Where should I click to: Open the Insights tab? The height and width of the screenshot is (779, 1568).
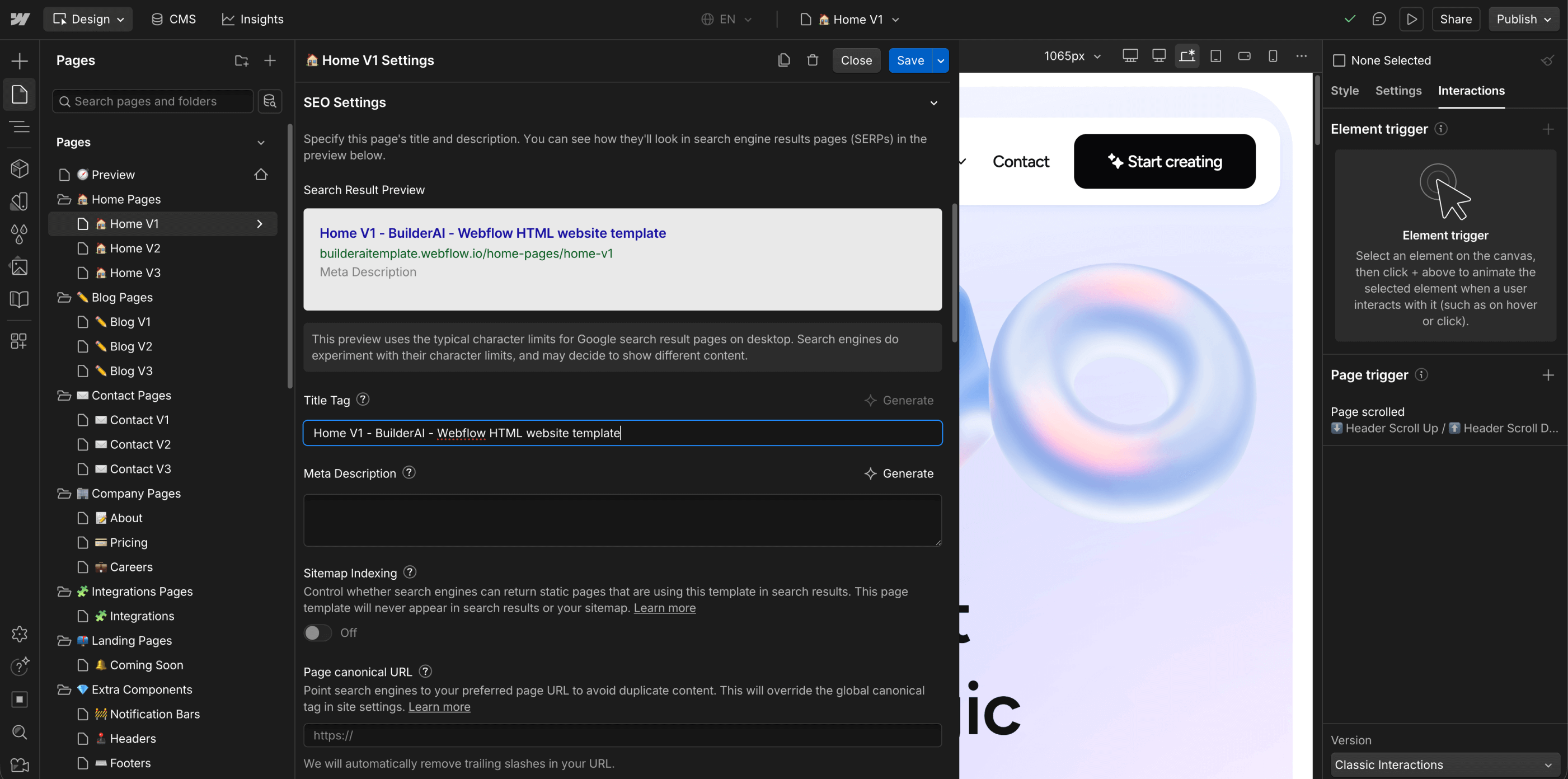(252, 19)
